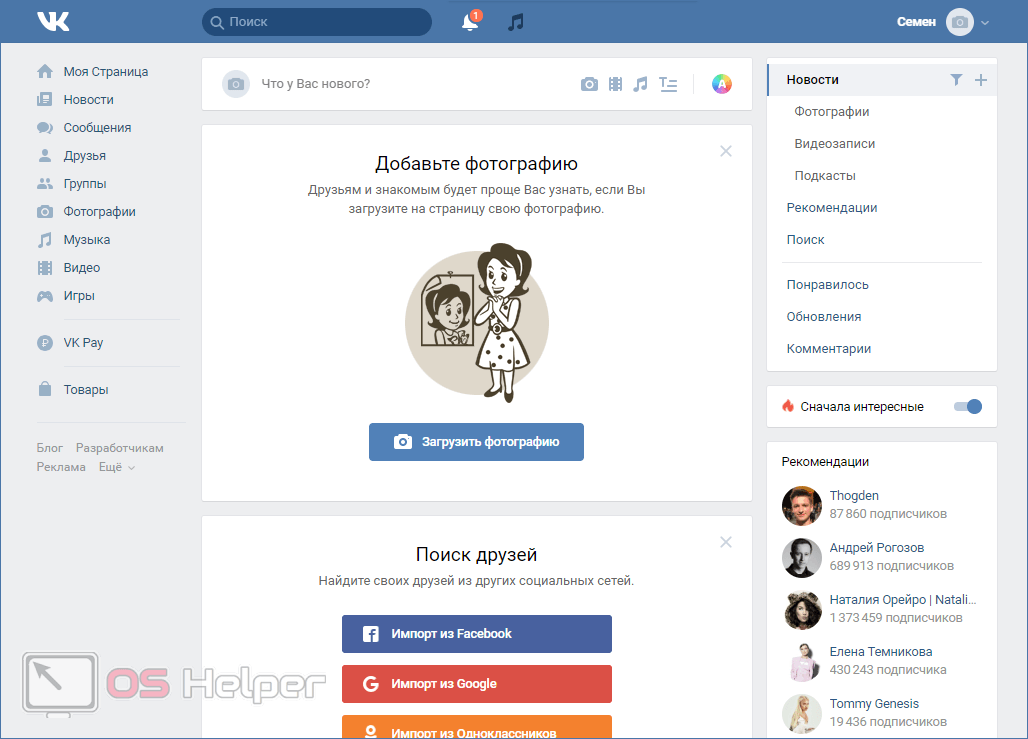Attach a video using the film icon in post box
1028x739 pixels.
tap(615, 84)
